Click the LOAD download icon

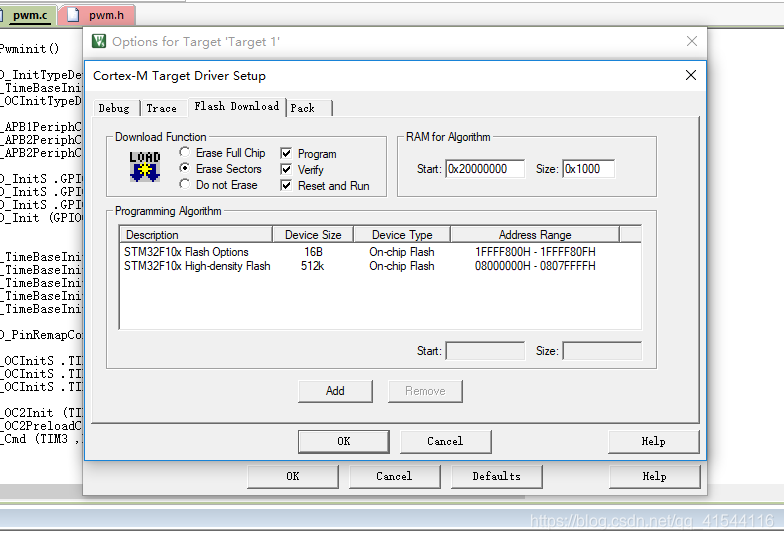point(144,166)
